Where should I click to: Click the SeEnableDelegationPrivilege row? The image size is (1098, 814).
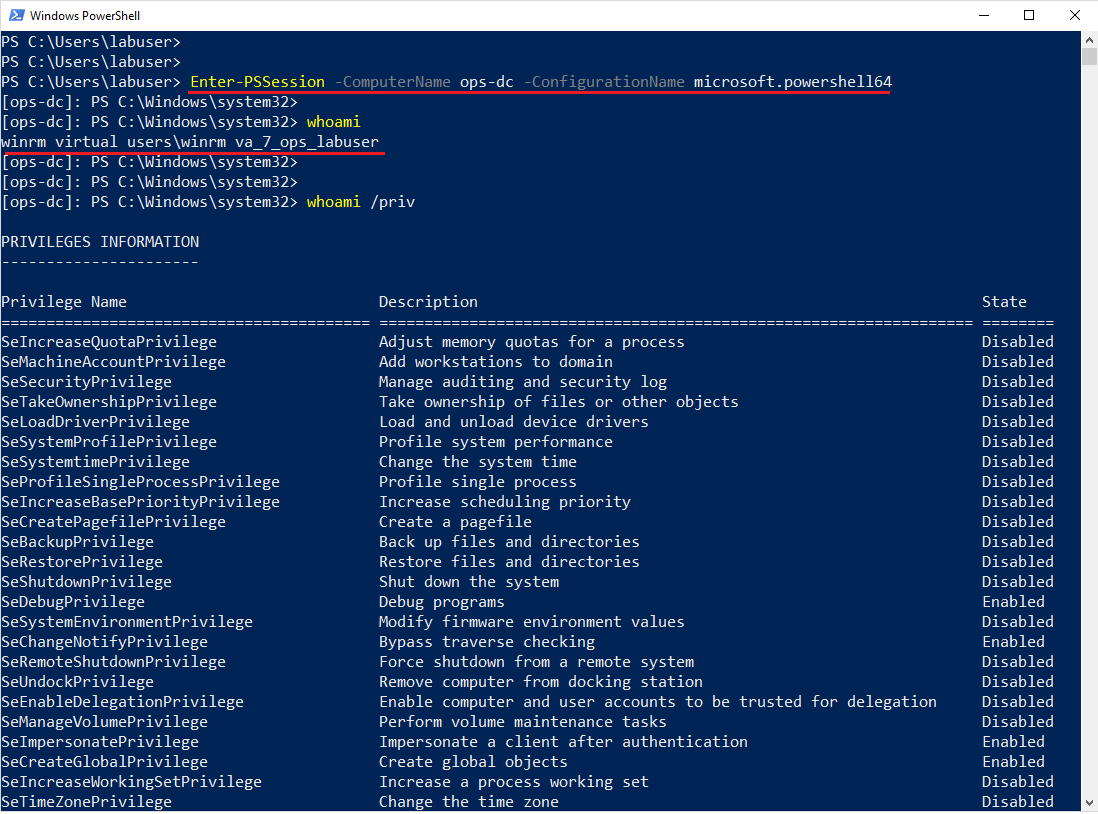122,701
